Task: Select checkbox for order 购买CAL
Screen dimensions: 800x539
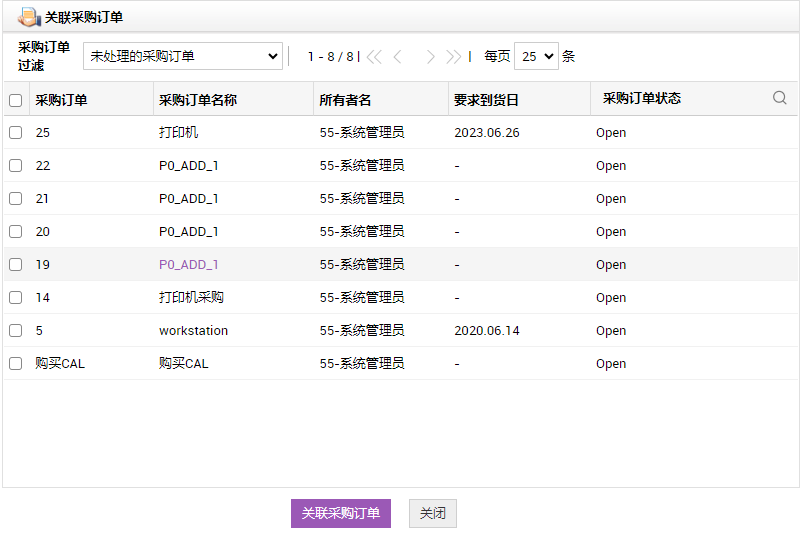Action: [x=15, y=364]
